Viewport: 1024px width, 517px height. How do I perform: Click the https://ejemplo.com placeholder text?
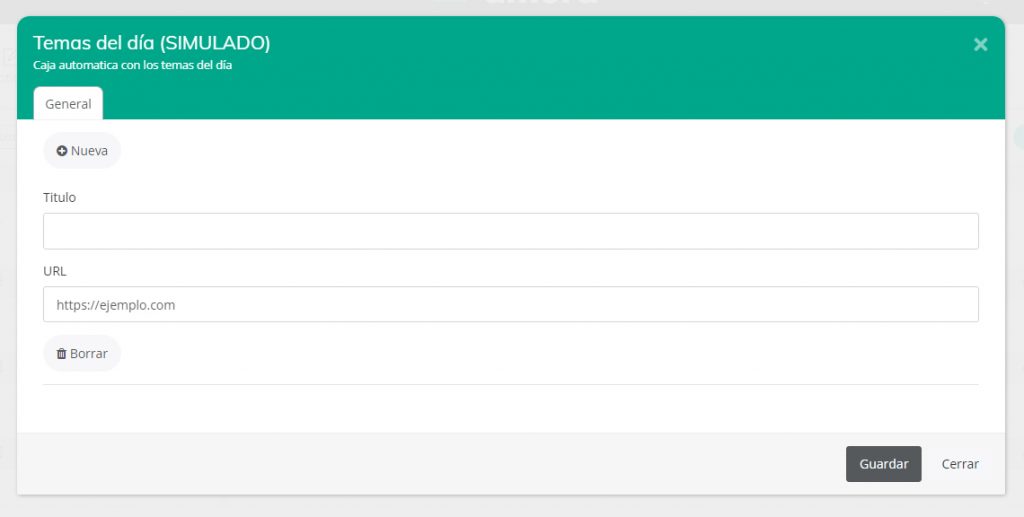pos(116,305)
